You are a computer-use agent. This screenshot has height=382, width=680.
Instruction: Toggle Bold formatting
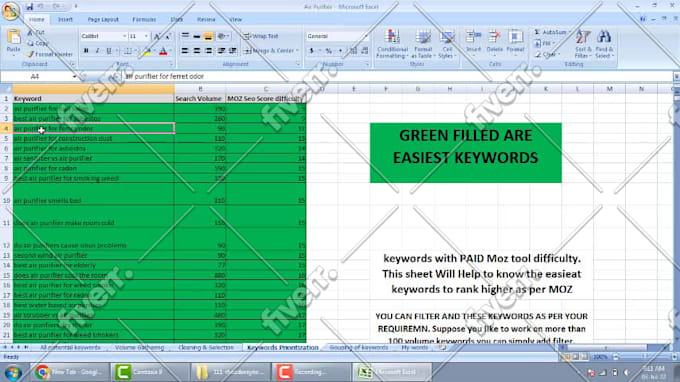pyautogui.click(x=86, y=51)
